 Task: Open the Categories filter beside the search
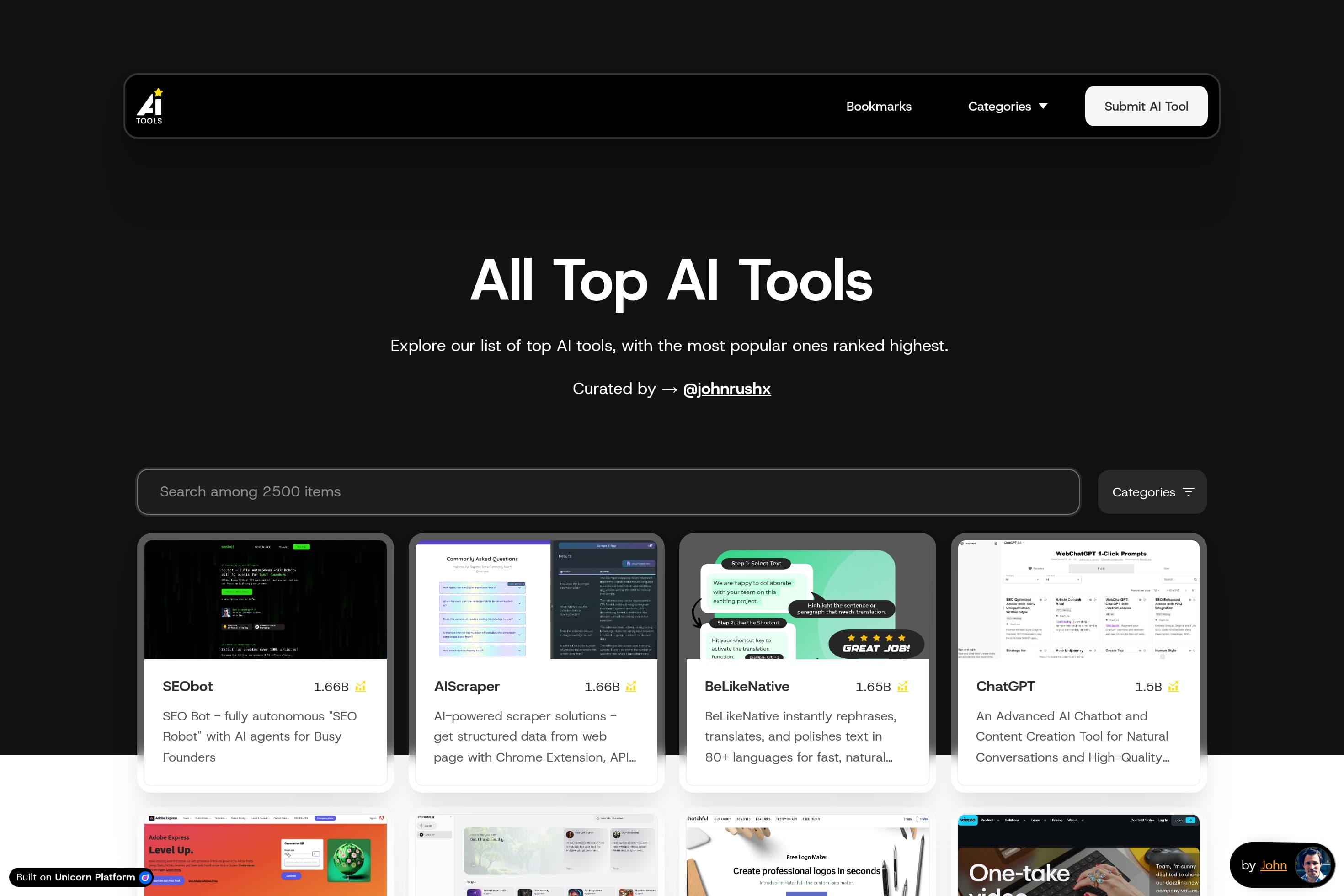1152,492
